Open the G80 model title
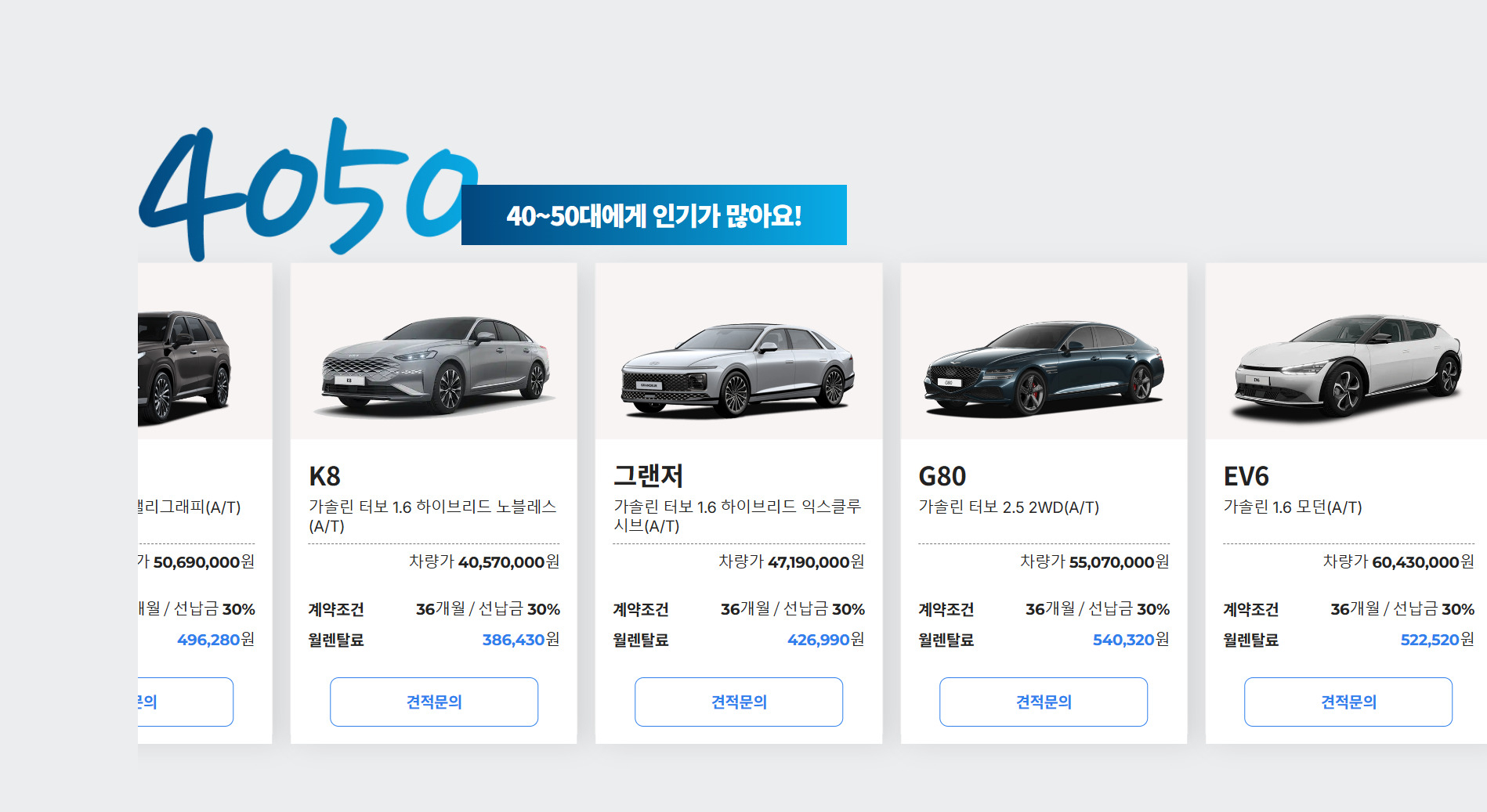The width and height of the screenshot is (1487, 812). click(x=942, y=476)
